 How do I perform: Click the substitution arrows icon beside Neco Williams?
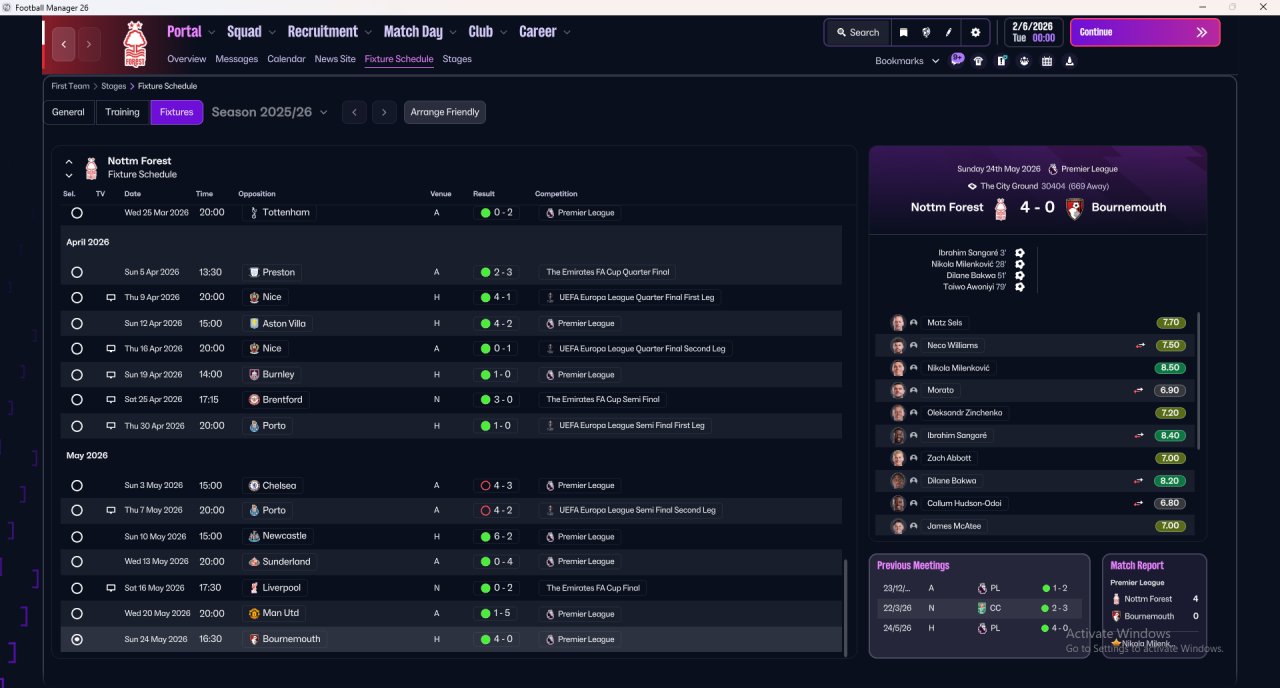(1139, 345)
